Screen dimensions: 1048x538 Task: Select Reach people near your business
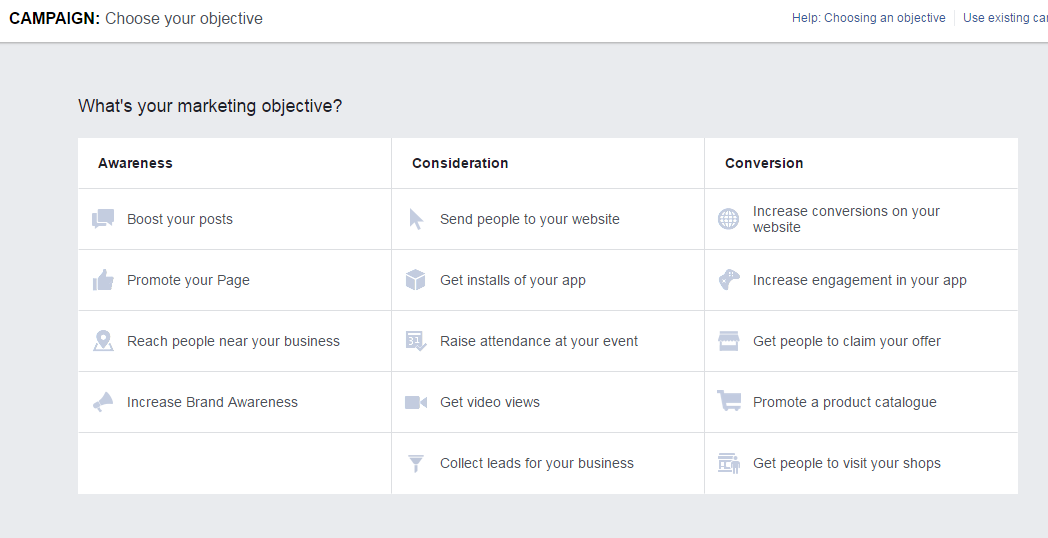coord(235,341)
